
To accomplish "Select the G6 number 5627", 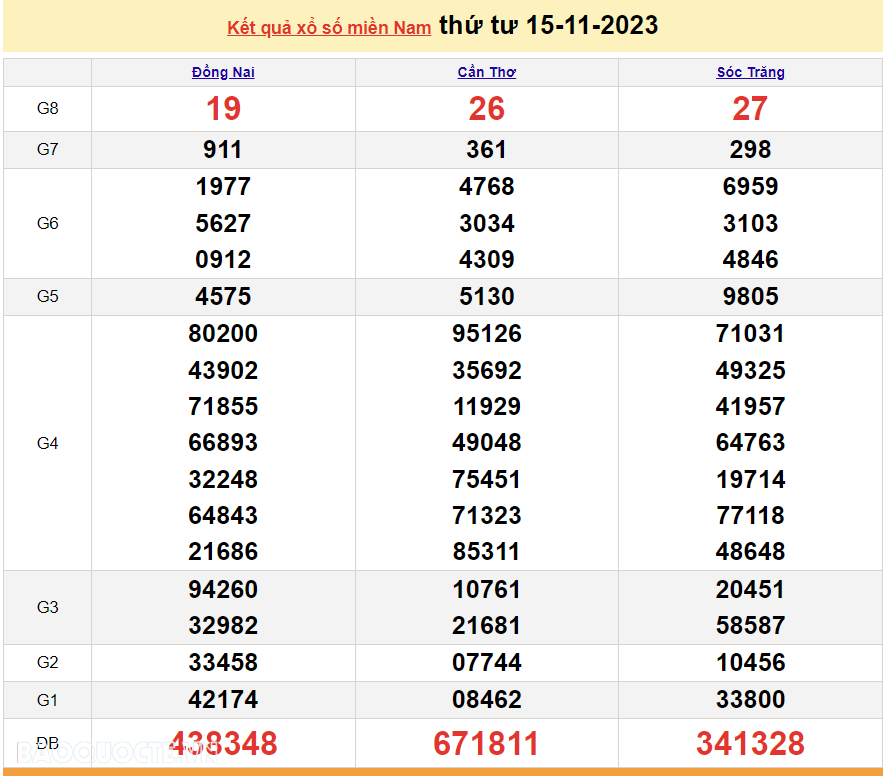I will click(x=223, y=223).
